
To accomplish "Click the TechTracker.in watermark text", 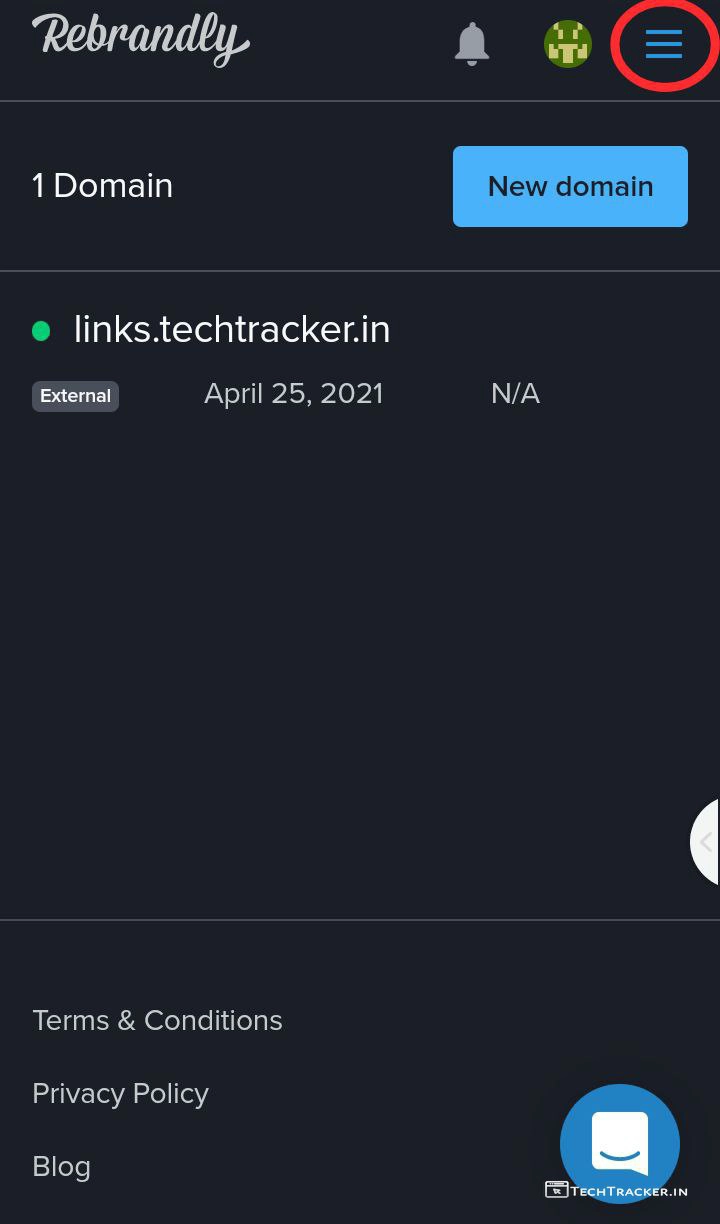I will coord(629,1191).
